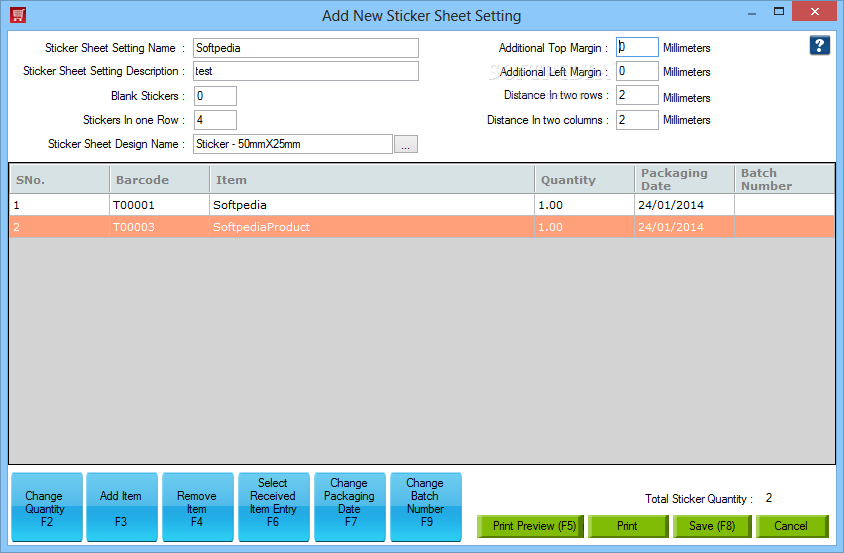The image size is (844, 553).
Task: Select barcode cell T00001
Action: [159, 205]
